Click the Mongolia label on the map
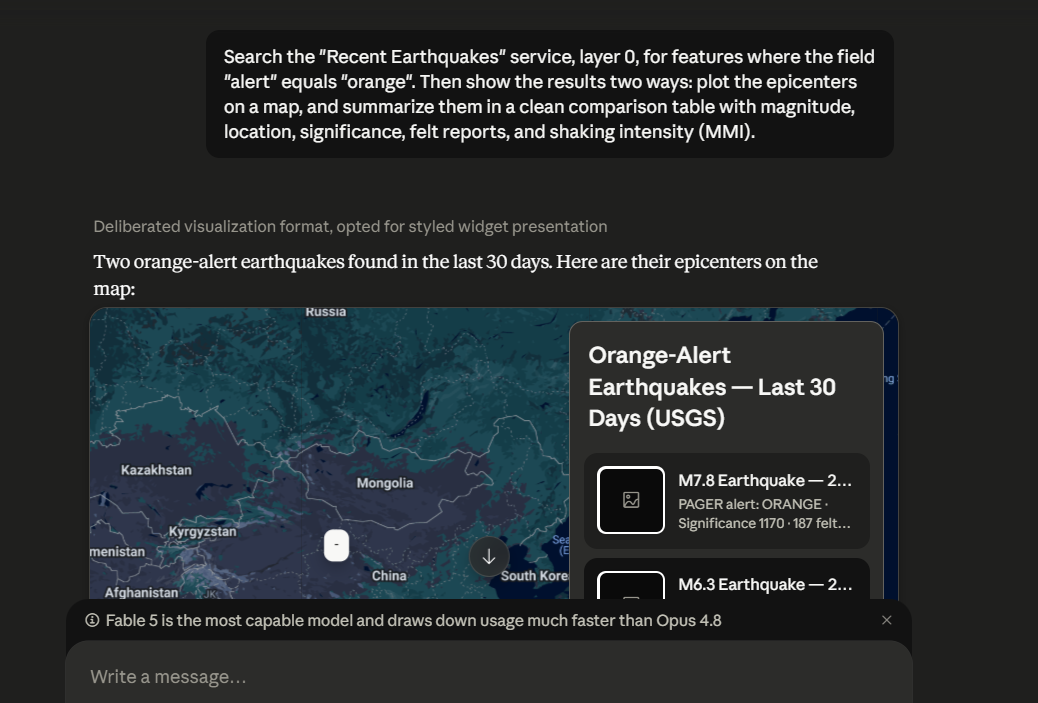The width and height of the screenshot is (1038, 703). click(385, 483)
